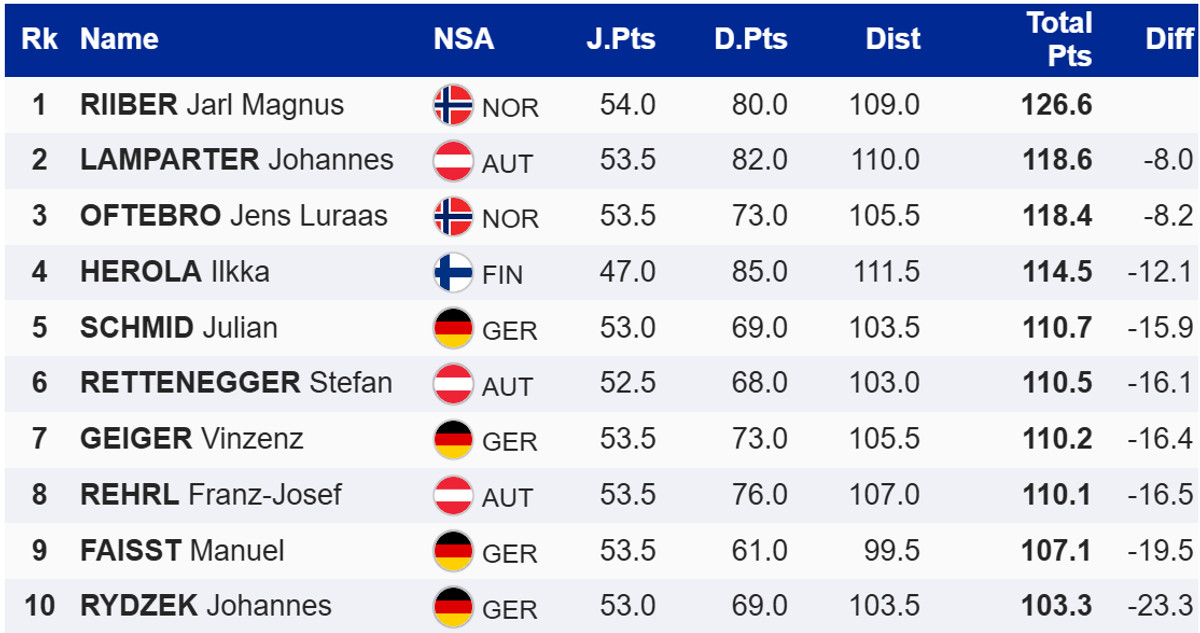
Task: Click the Diff column header
Action: point(1169,40)
